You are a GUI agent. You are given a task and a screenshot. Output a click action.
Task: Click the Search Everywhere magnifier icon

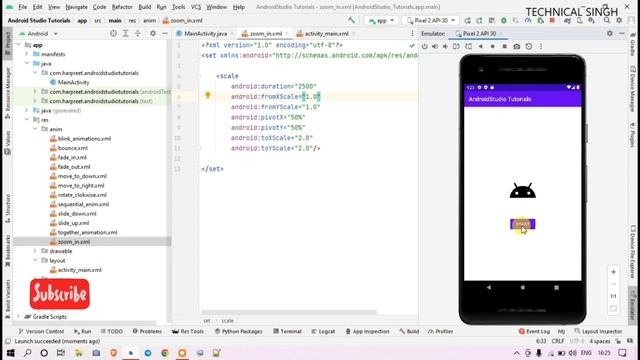[x=607, y=20]
